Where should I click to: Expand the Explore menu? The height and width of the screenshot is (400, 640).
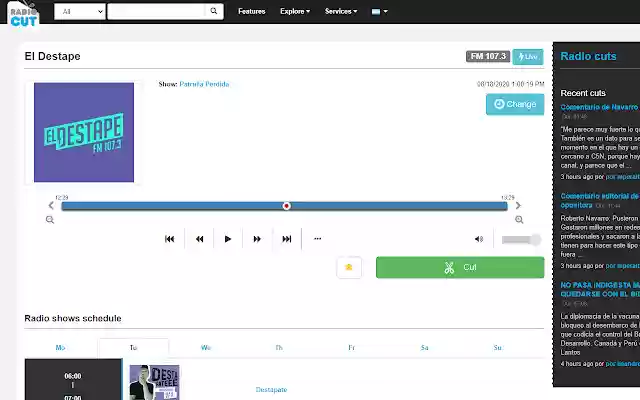pos(295,11)
